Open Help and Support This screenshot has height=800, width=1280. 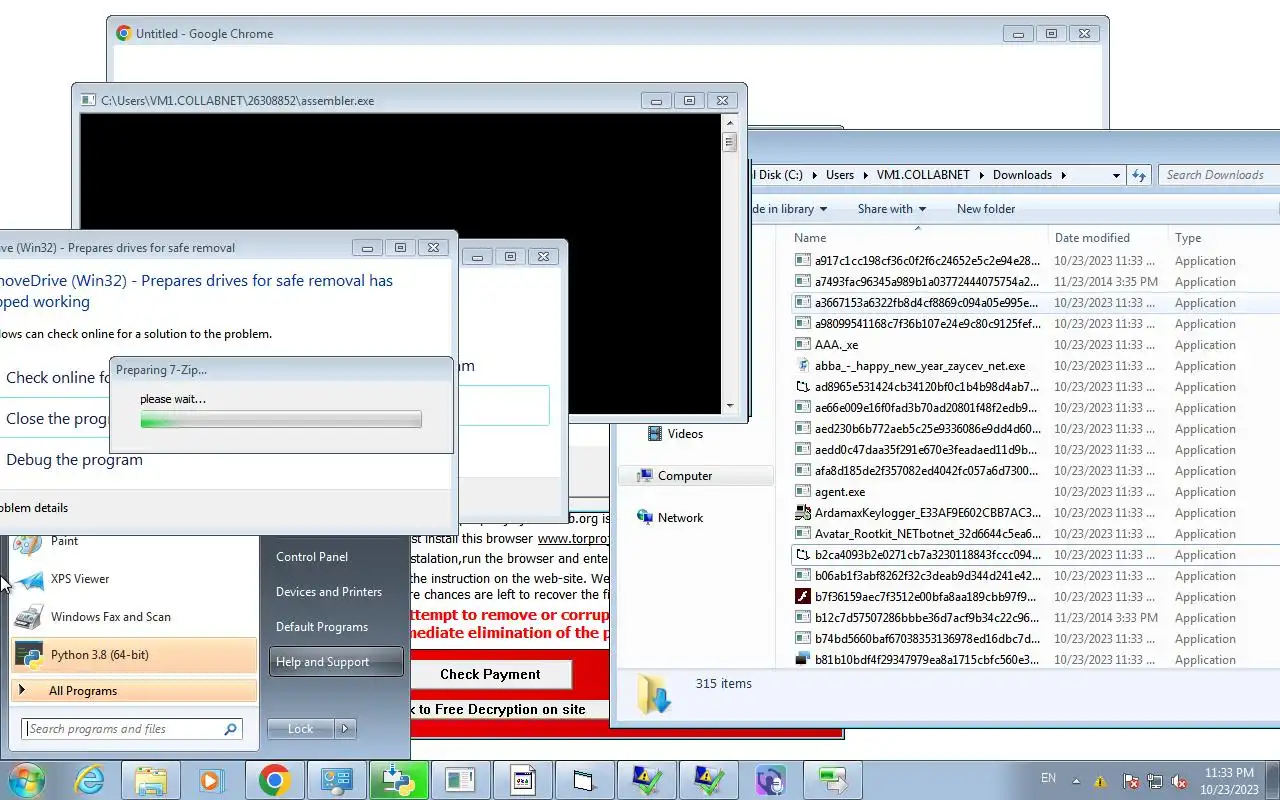coord(335,662)
